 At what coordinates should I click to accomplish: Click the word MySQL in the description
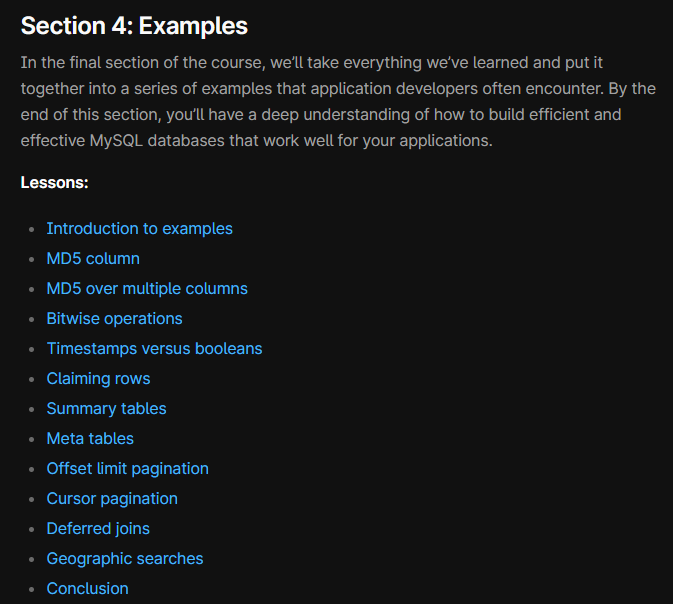116,141
